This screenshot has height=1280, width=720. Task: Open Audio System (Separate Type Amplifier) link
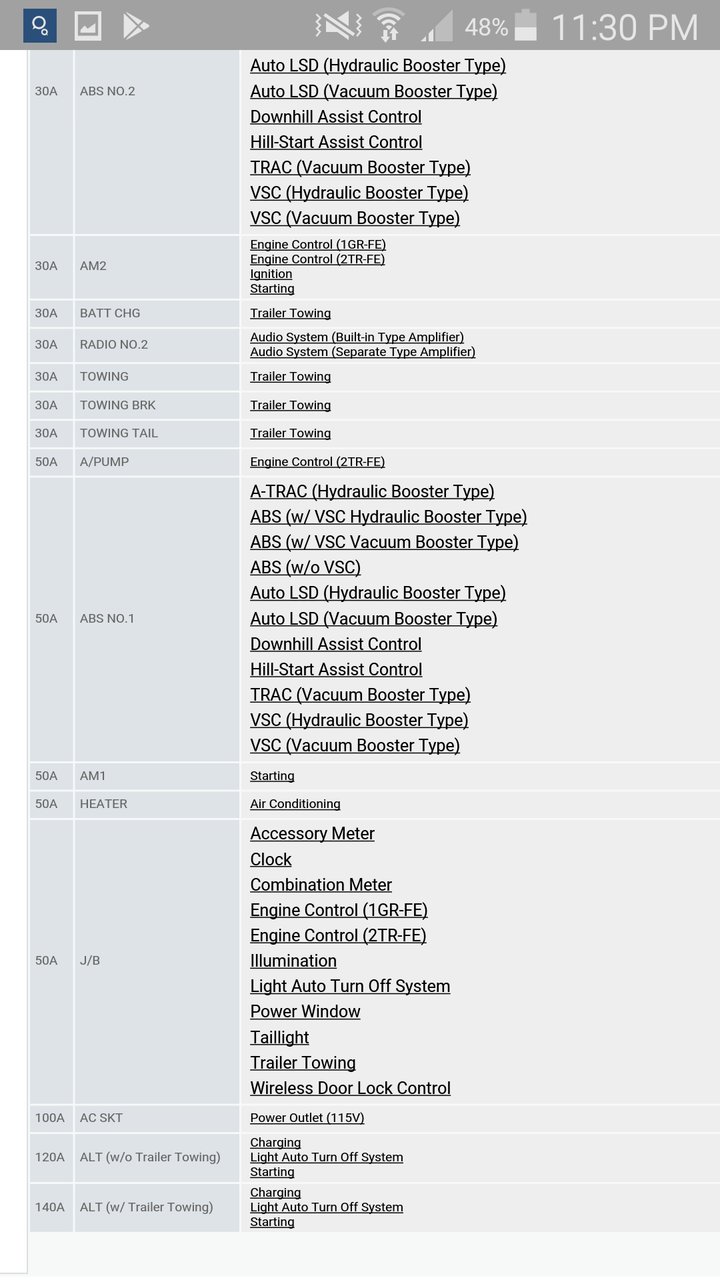click(x=363, y=352)
